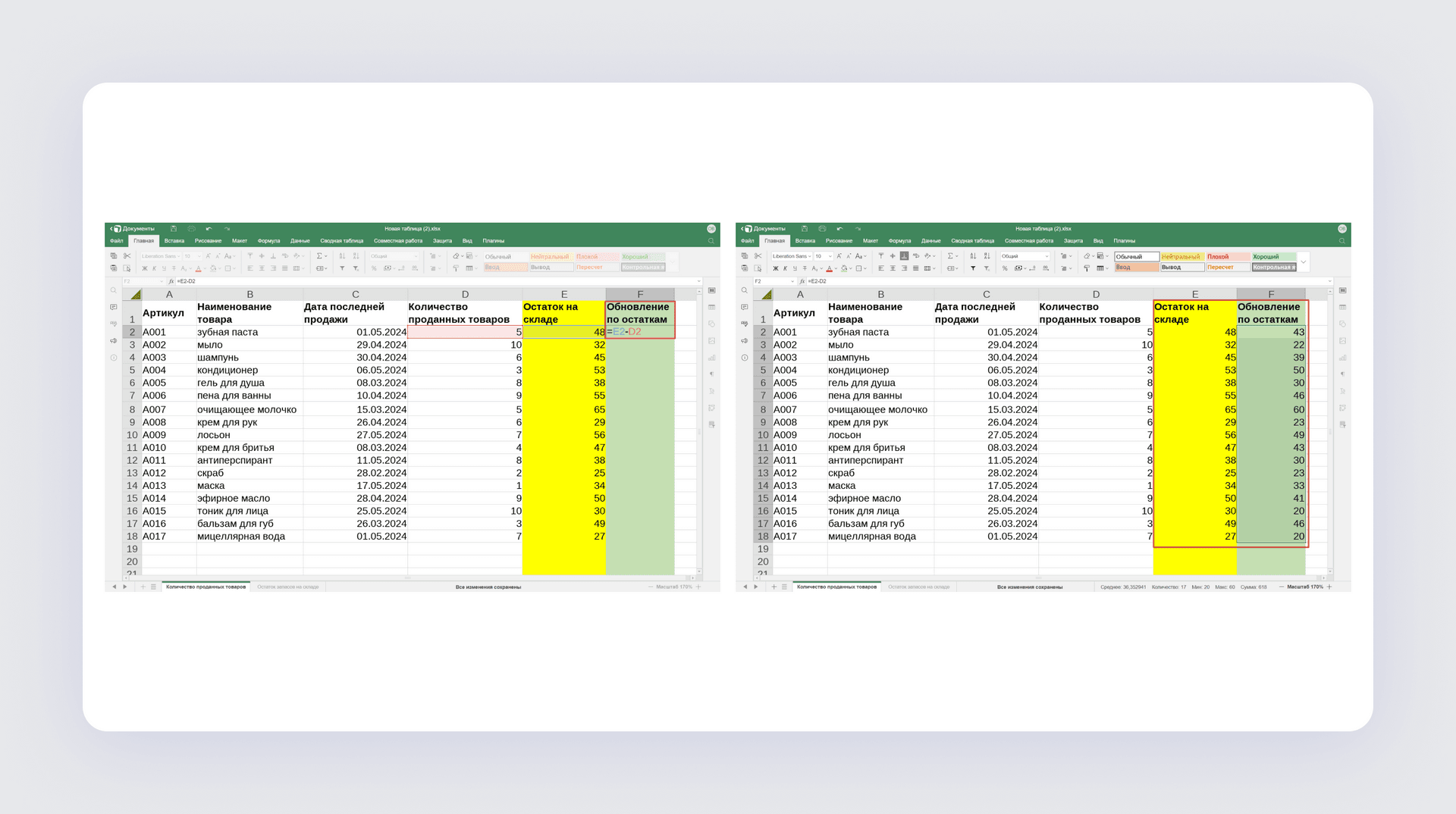
Task: Align text right in right window
Action: point(904,268)
